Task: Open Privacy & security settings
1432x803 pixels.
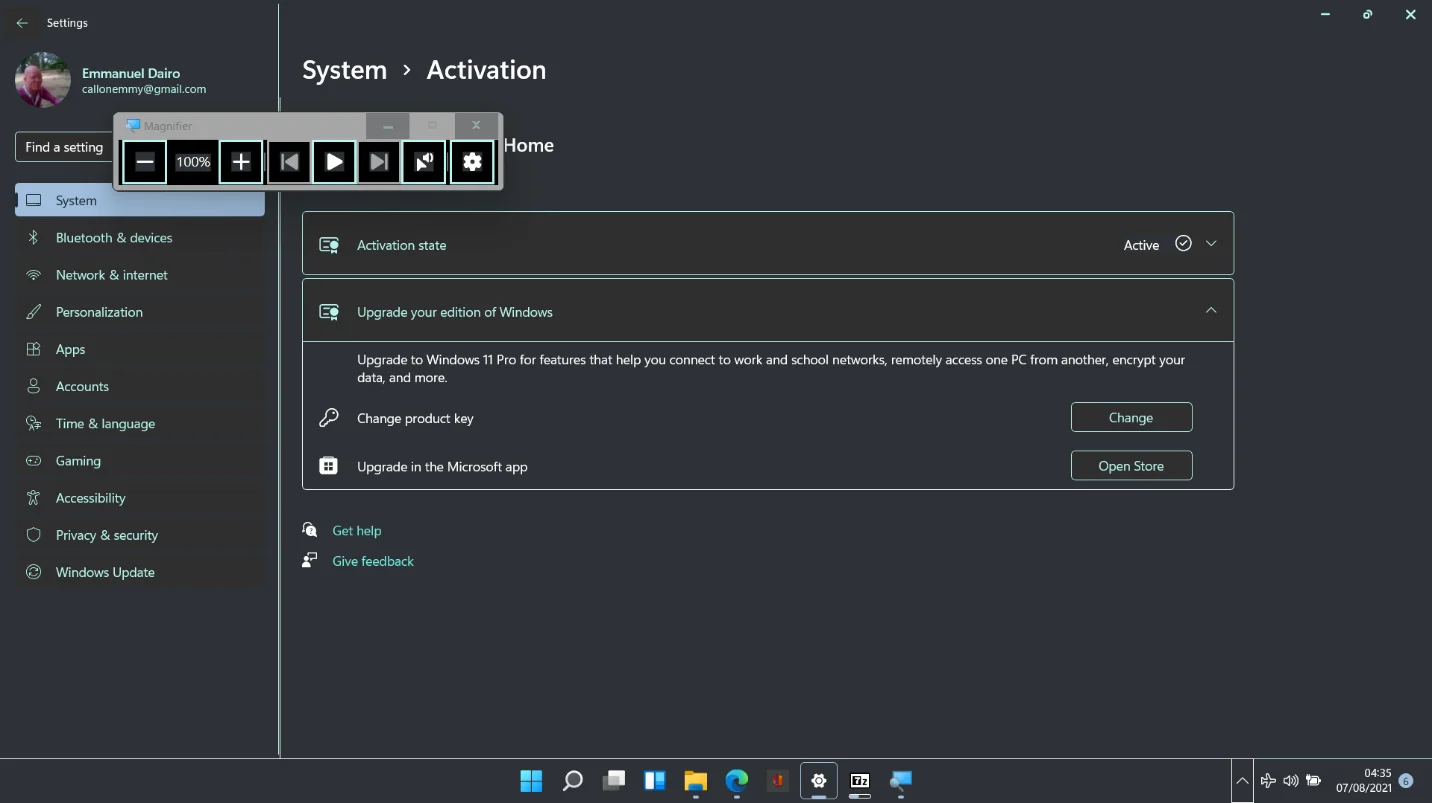Action: pos(140,535)
